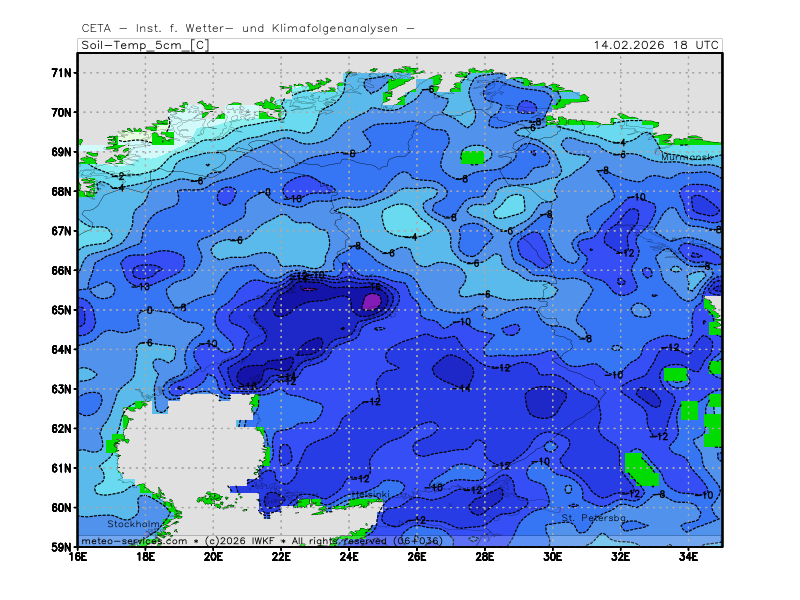Click the green patch near 61N 32E

pos(637,466)
